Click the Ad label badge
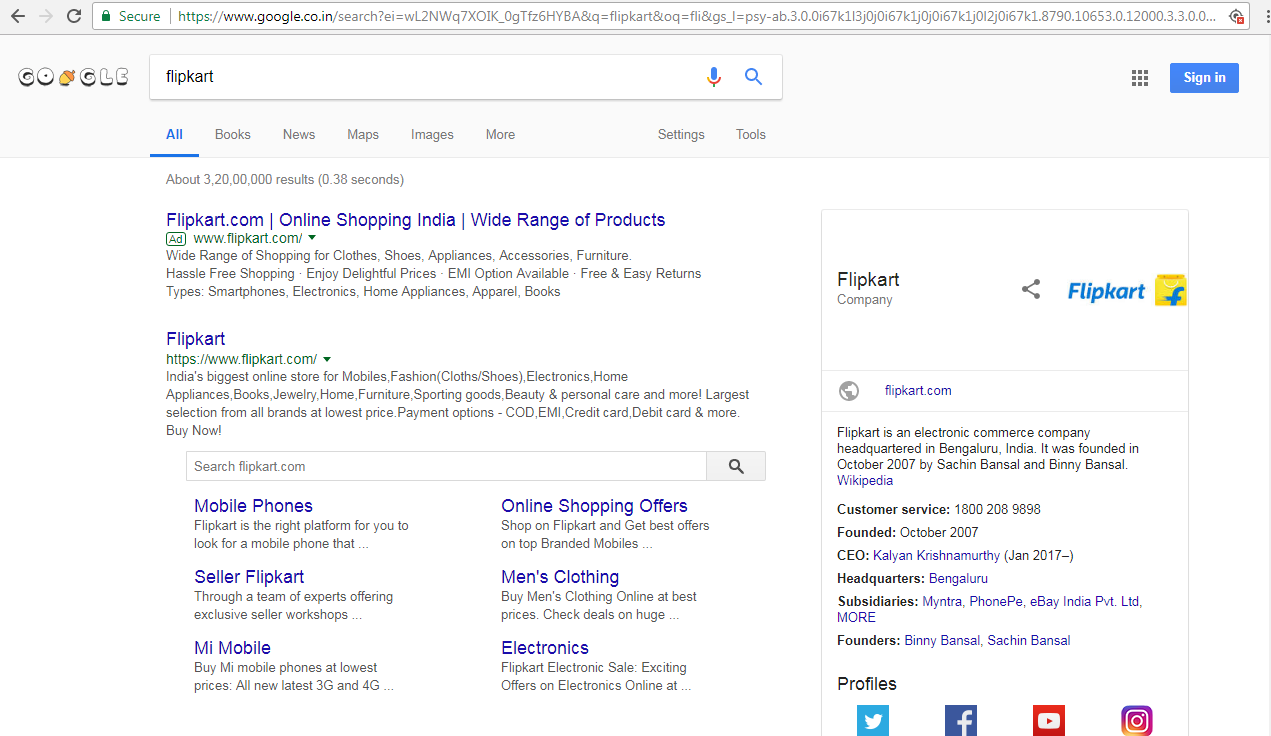Image resolution: width=1271 pixels, height=736 pixels. click(176, 239)
